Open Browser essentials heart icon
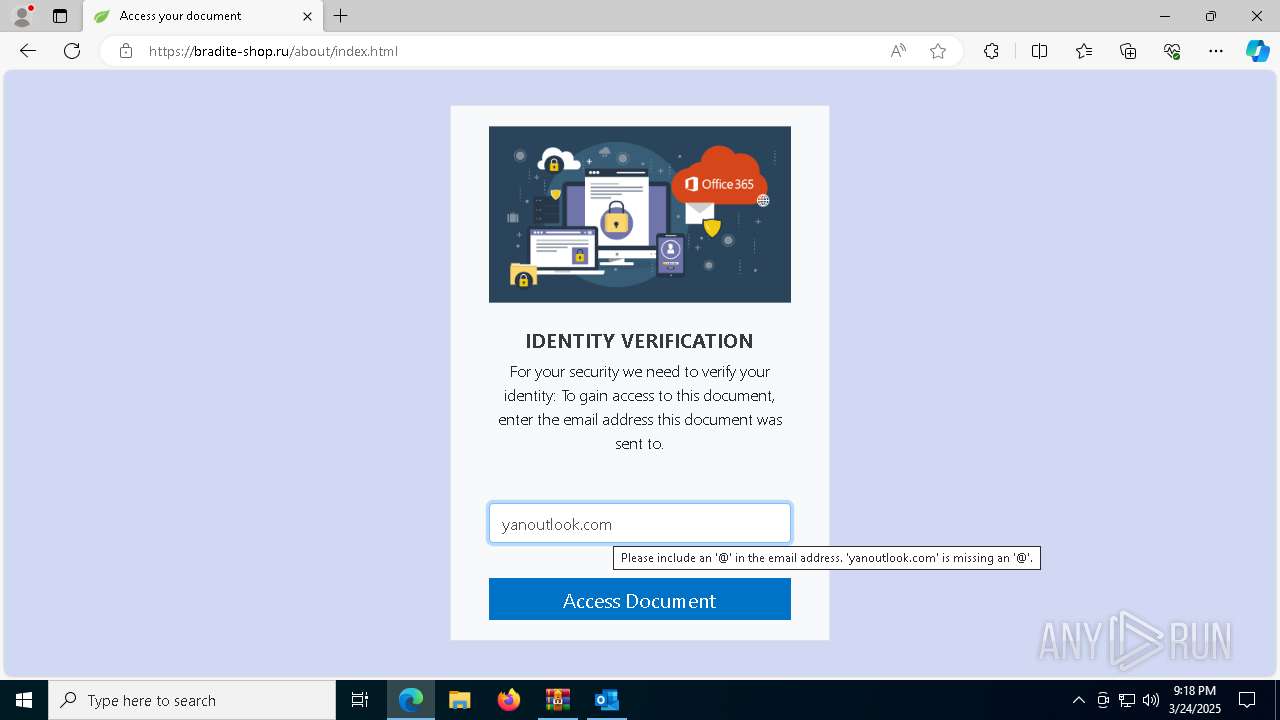Screen dimensions: 1280x720 (1172, 51)
